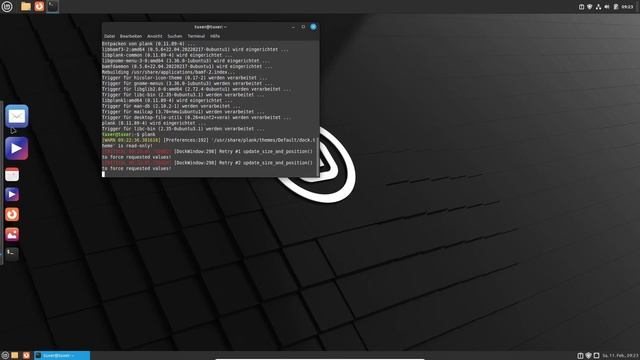The height and width of the screenshot is (360, 640).
Task: Open the orange update app in the dock
Action: tap(12, 214)
